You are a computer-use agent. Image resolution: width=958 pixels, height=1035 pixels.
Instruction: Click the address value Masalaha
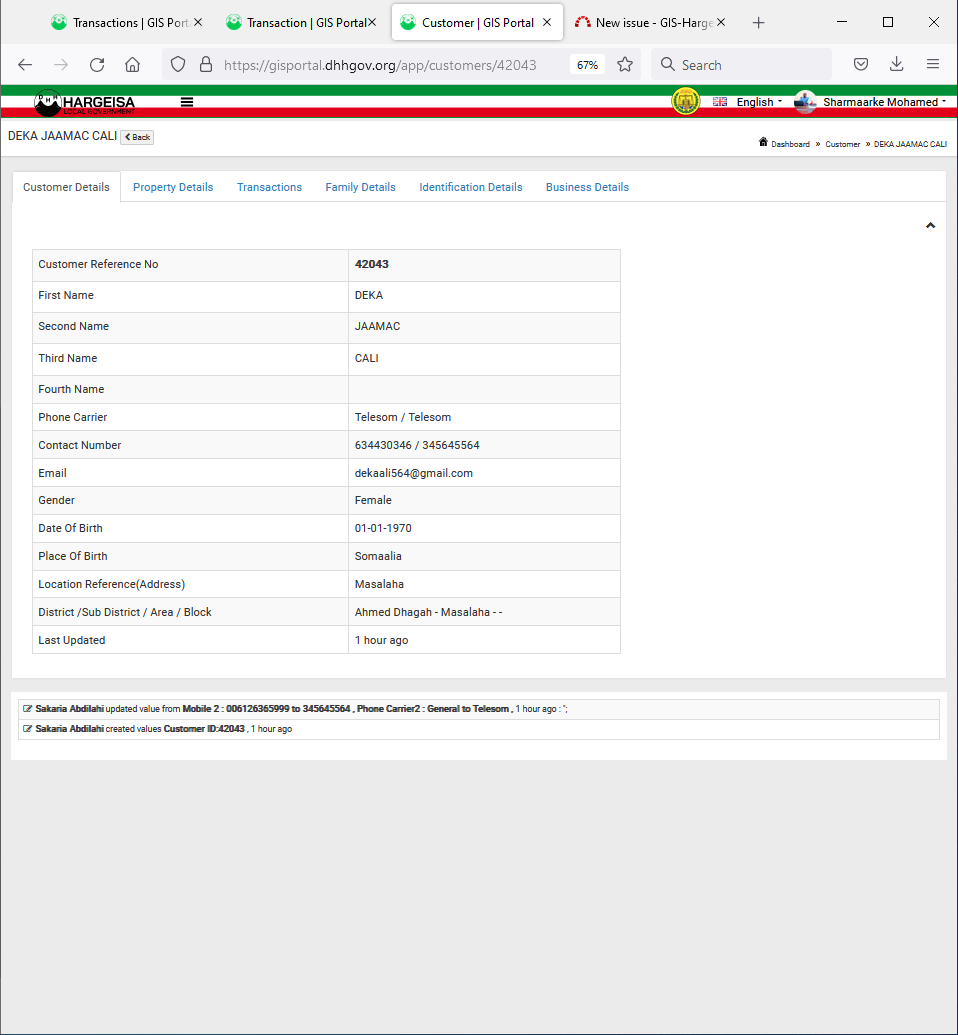(379, 584)
